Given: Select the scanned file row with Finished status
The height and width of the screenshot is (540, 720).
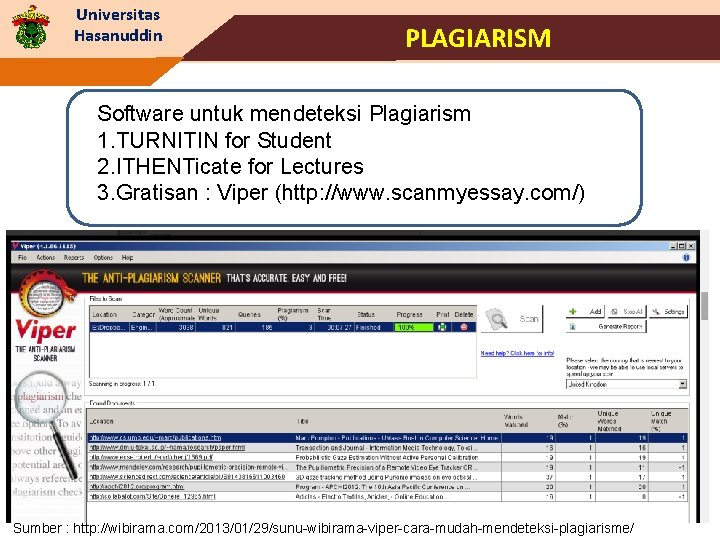Looking at the screenshot, I should [282, 327].
